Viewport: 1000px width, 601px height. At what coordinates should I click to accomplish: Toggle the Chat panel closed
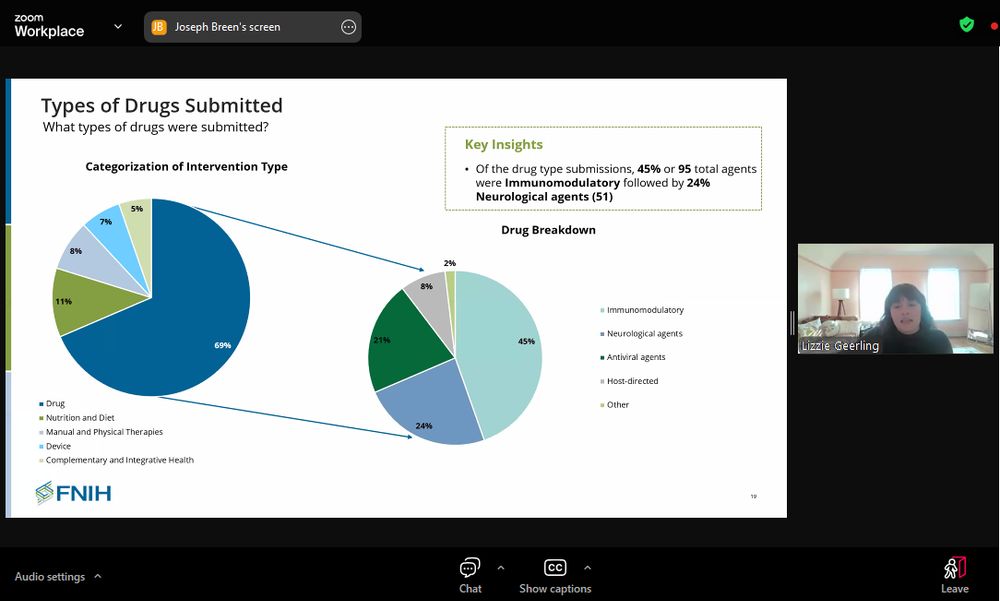click(470, 575)
